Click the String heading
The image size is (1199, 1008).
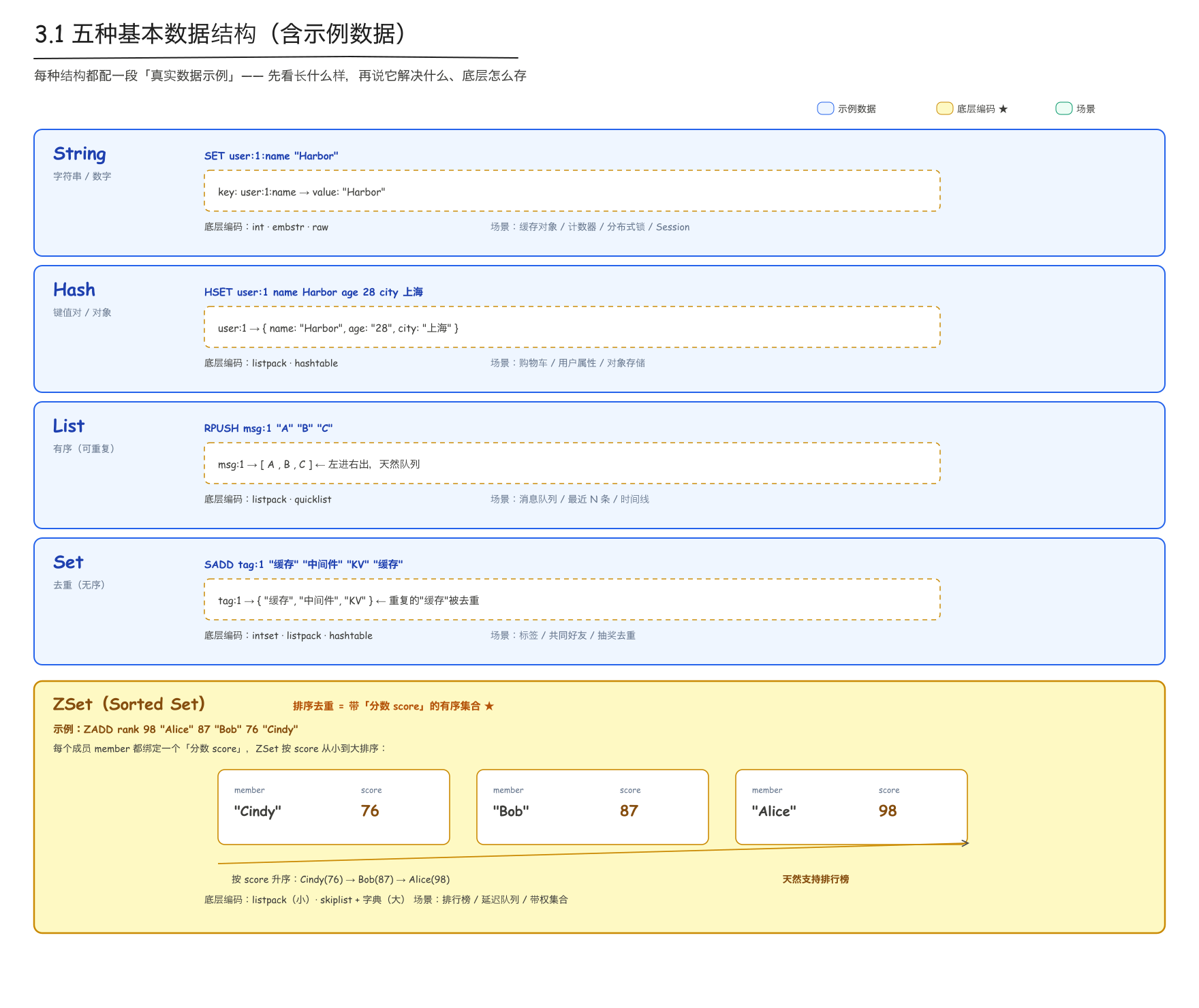pos(80,155)
